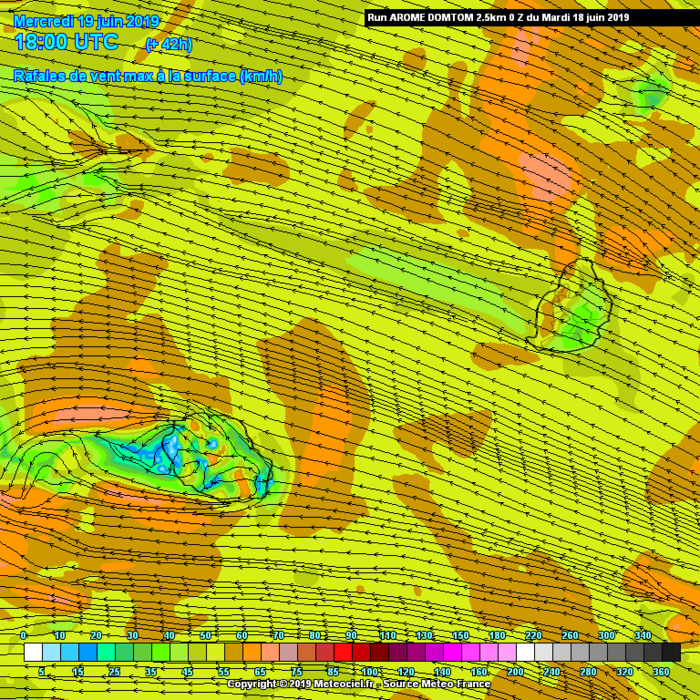Screen dimensions: 700x700
Task: Pick the bright red 90 km/h legend swatch
Action: (342, 652)
